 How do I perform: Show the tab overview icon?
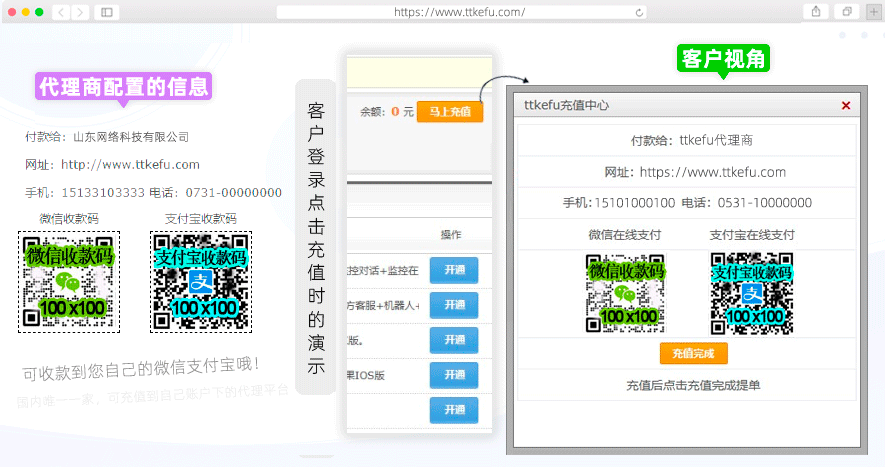tap(847, 11)
